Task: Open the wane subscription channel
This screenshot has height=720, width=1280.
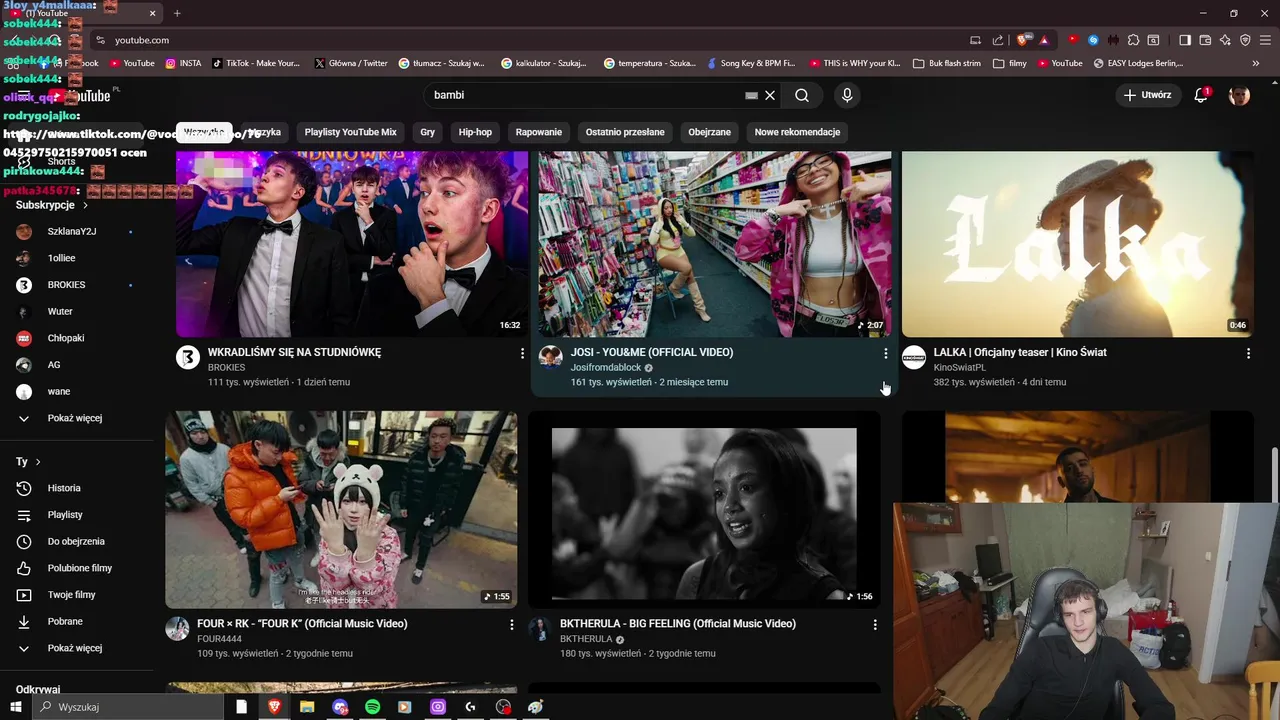Action: point(75,392)
